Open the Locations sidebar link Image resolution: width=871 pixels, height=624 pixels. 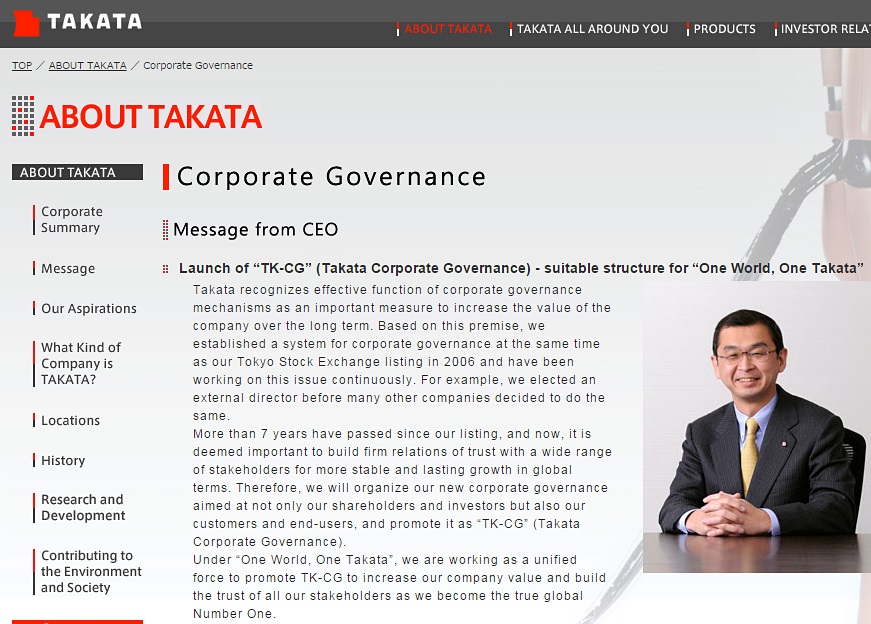(70, 421)
